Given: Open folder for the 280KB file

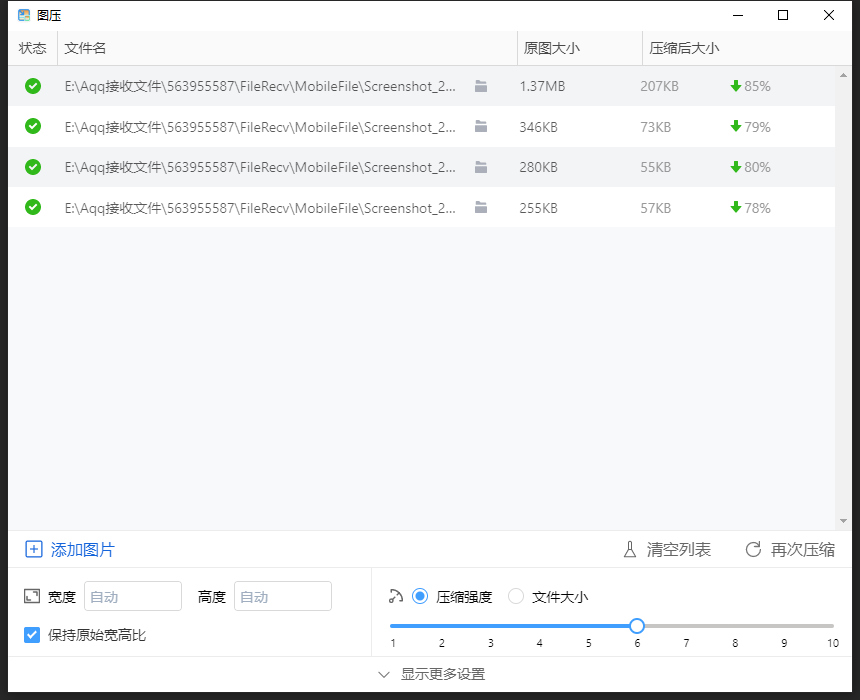Looking at the screenshot, I should [x=481, y=168].
